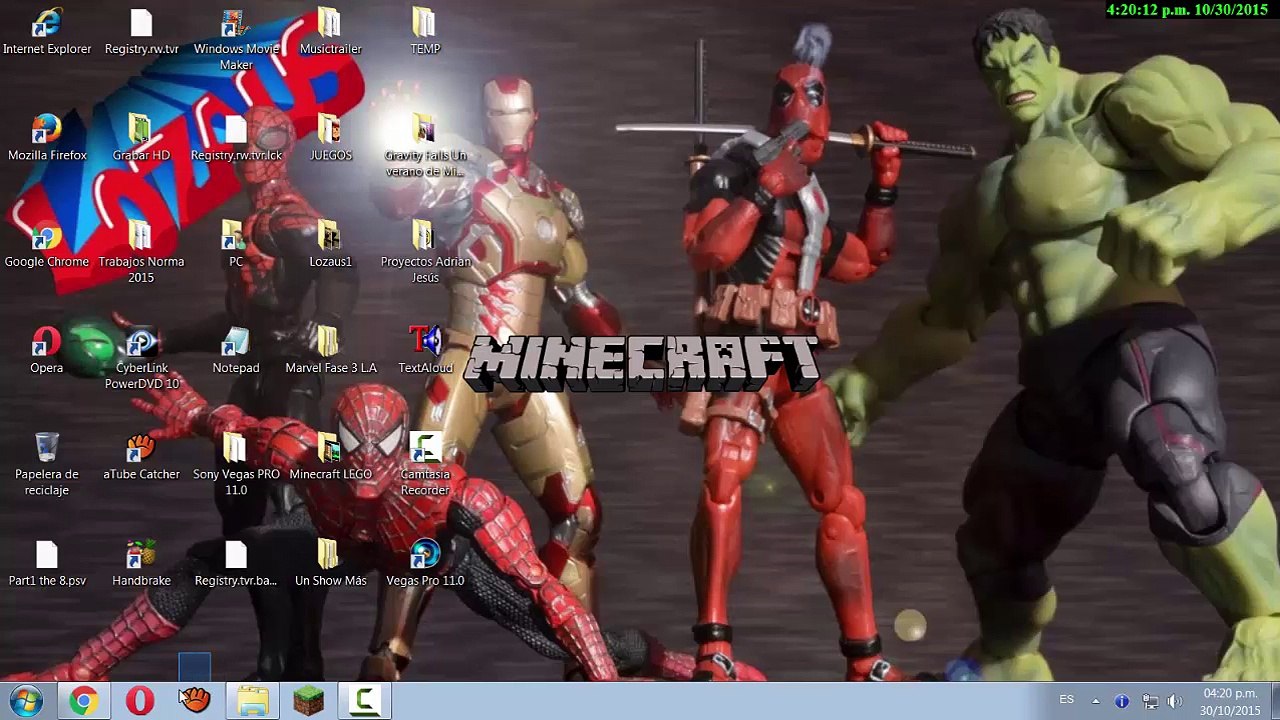Select the Gravity Falls folder icon

(425, 146)
